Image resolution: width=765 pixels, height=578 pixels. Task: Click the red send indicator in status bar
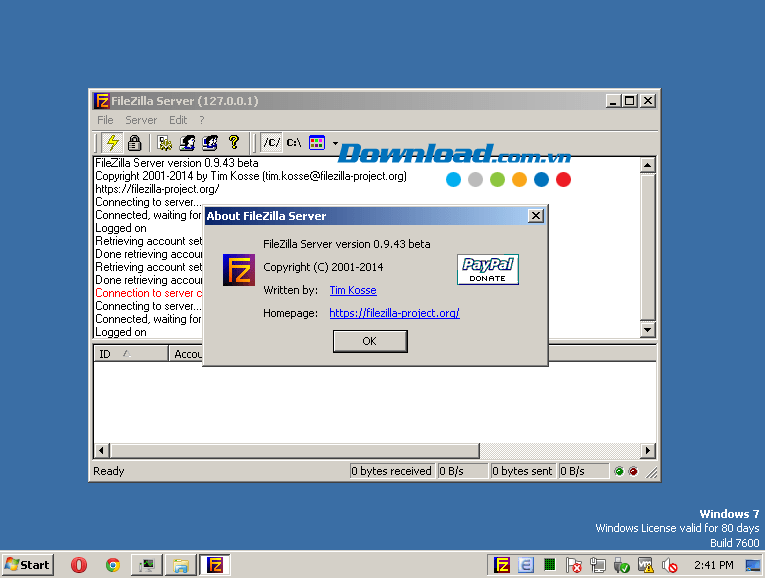click(633, 471)
